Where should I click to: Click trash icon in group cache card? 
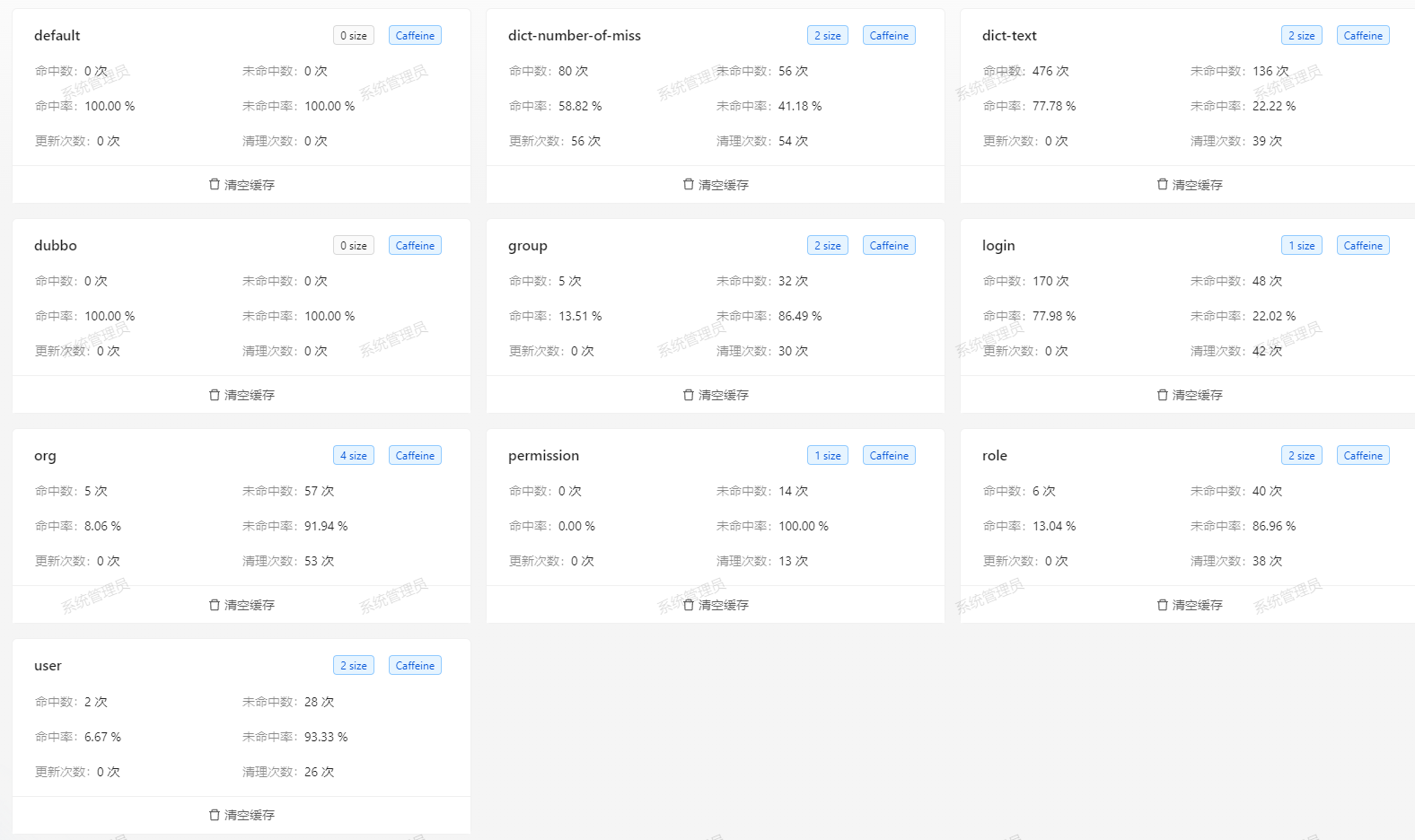tap(689, 394)
